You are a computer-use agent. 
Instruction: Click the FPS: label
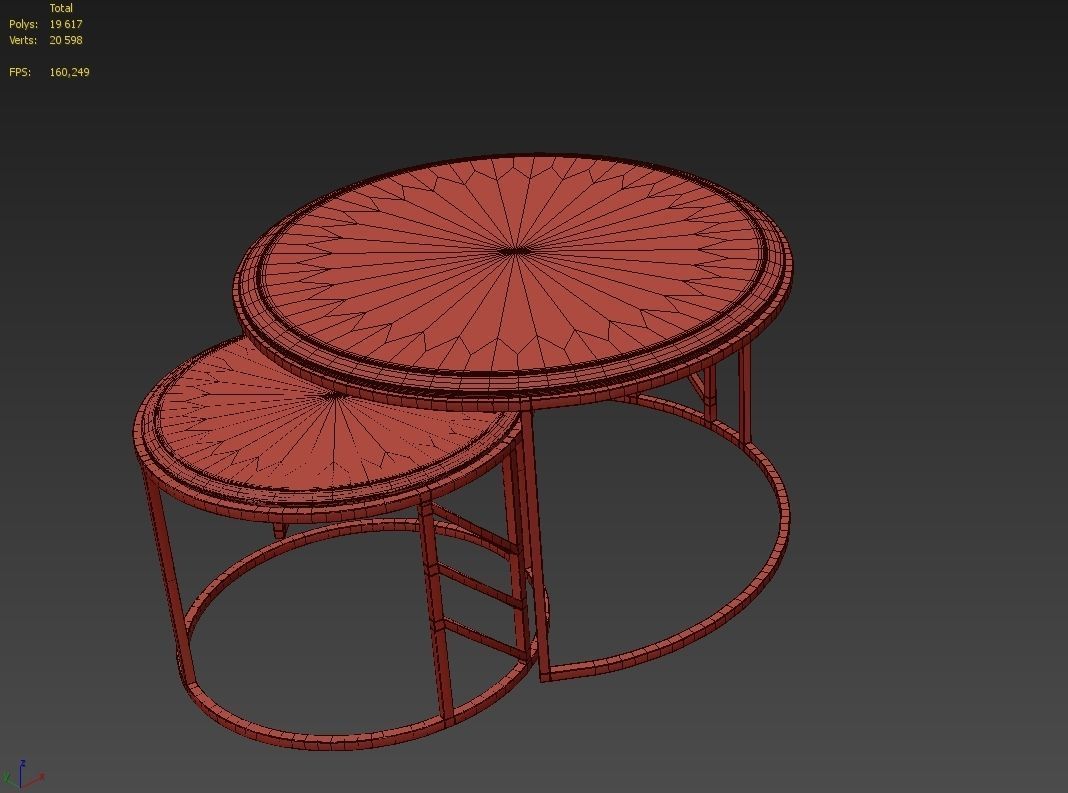point(20,72)
